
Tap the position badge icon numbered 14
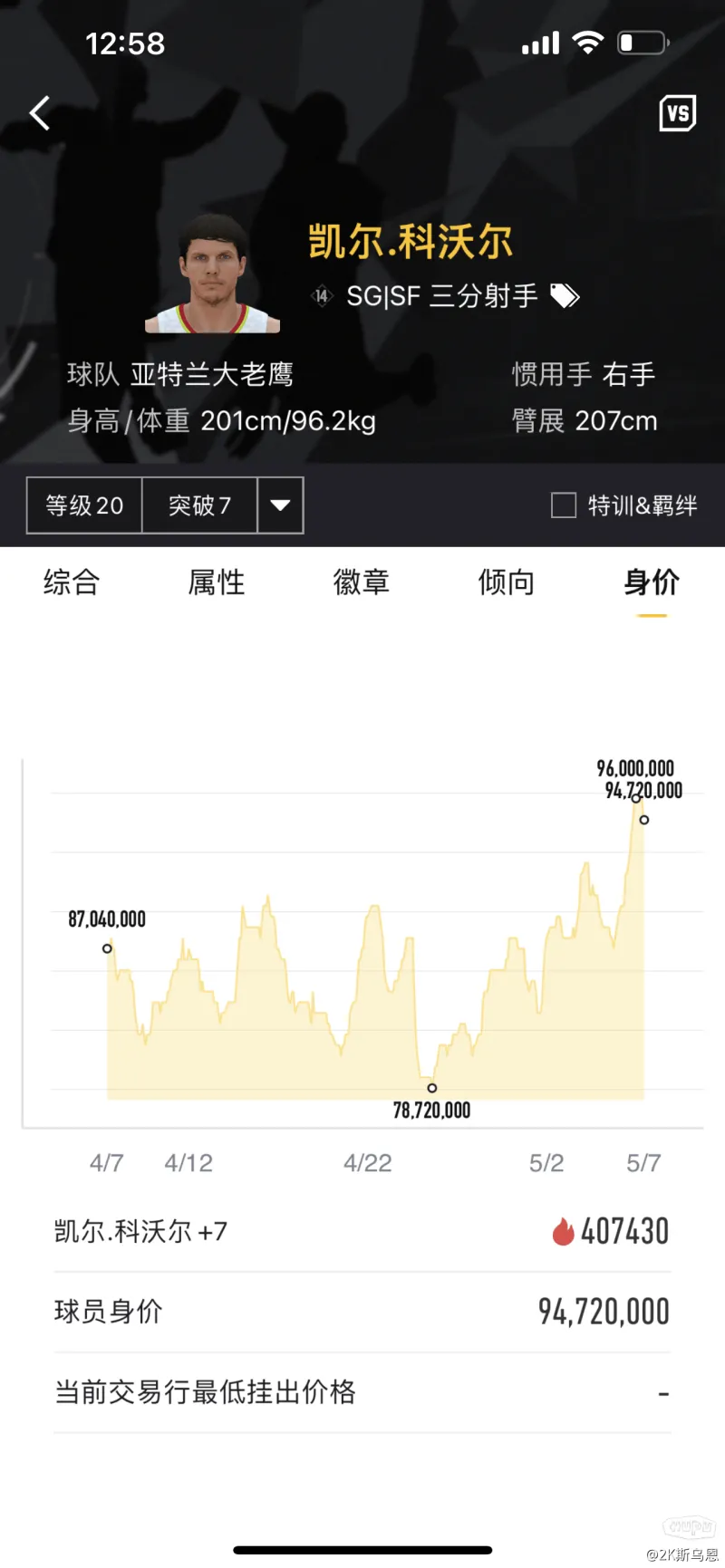pyautogui.click(x=322, y=295)
